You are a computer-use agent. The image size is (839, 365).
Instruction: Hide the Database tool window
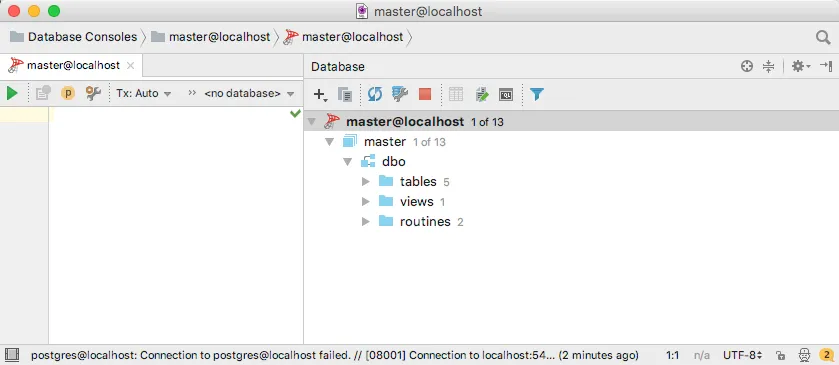(x=826, y=66)
